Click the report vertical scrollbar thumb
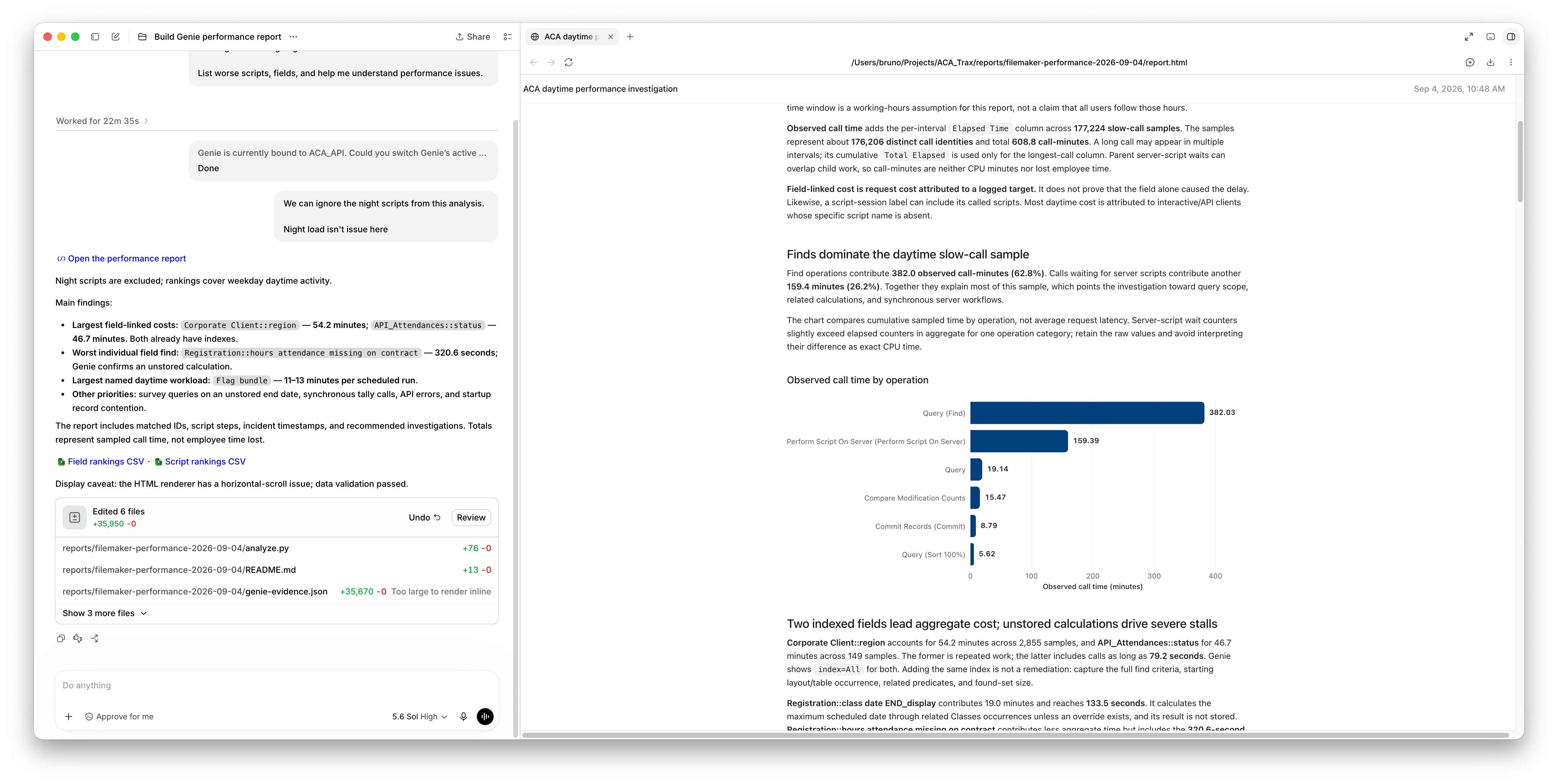The image size is (1558, 784). [1520, 162]
